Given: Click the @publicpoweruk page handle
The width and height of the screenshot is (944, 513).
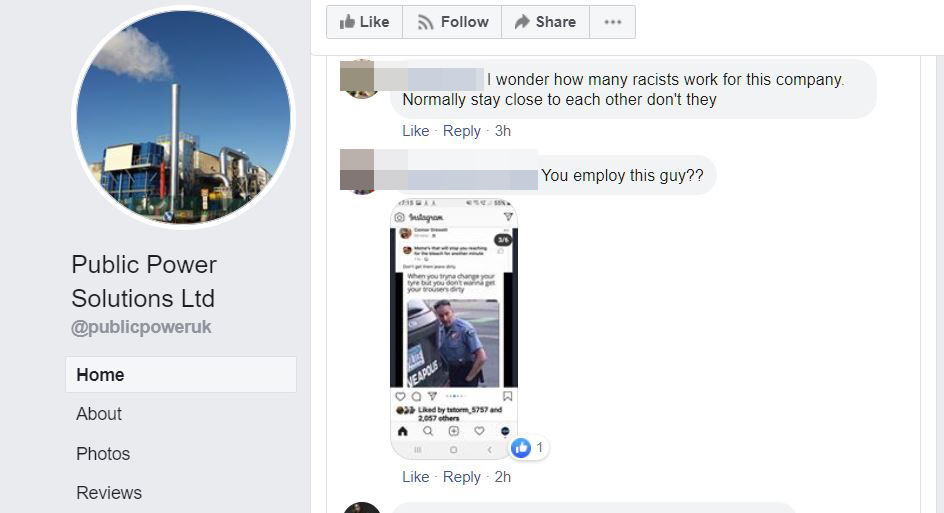Looking at the screenshot, I should click(141, 327).
